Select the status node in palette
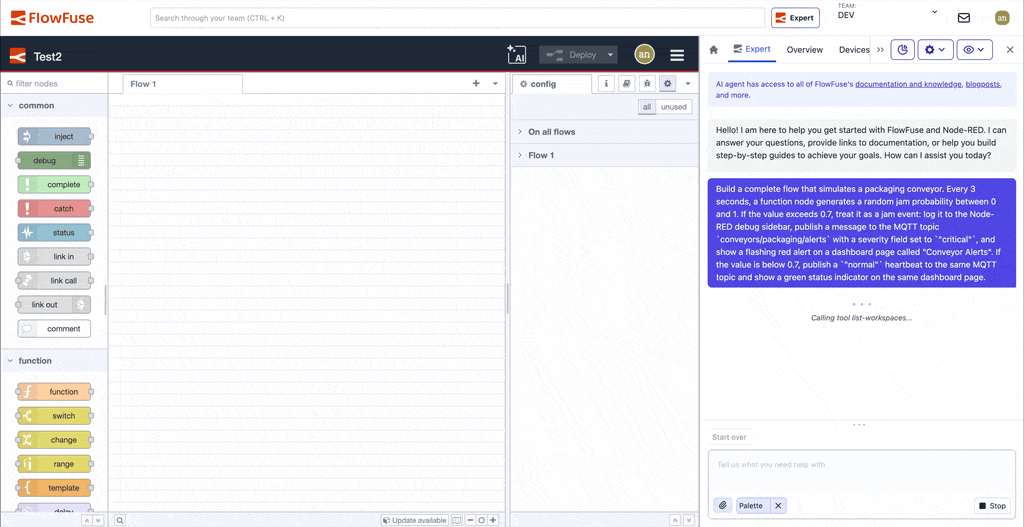 click(x=54, y=232)
